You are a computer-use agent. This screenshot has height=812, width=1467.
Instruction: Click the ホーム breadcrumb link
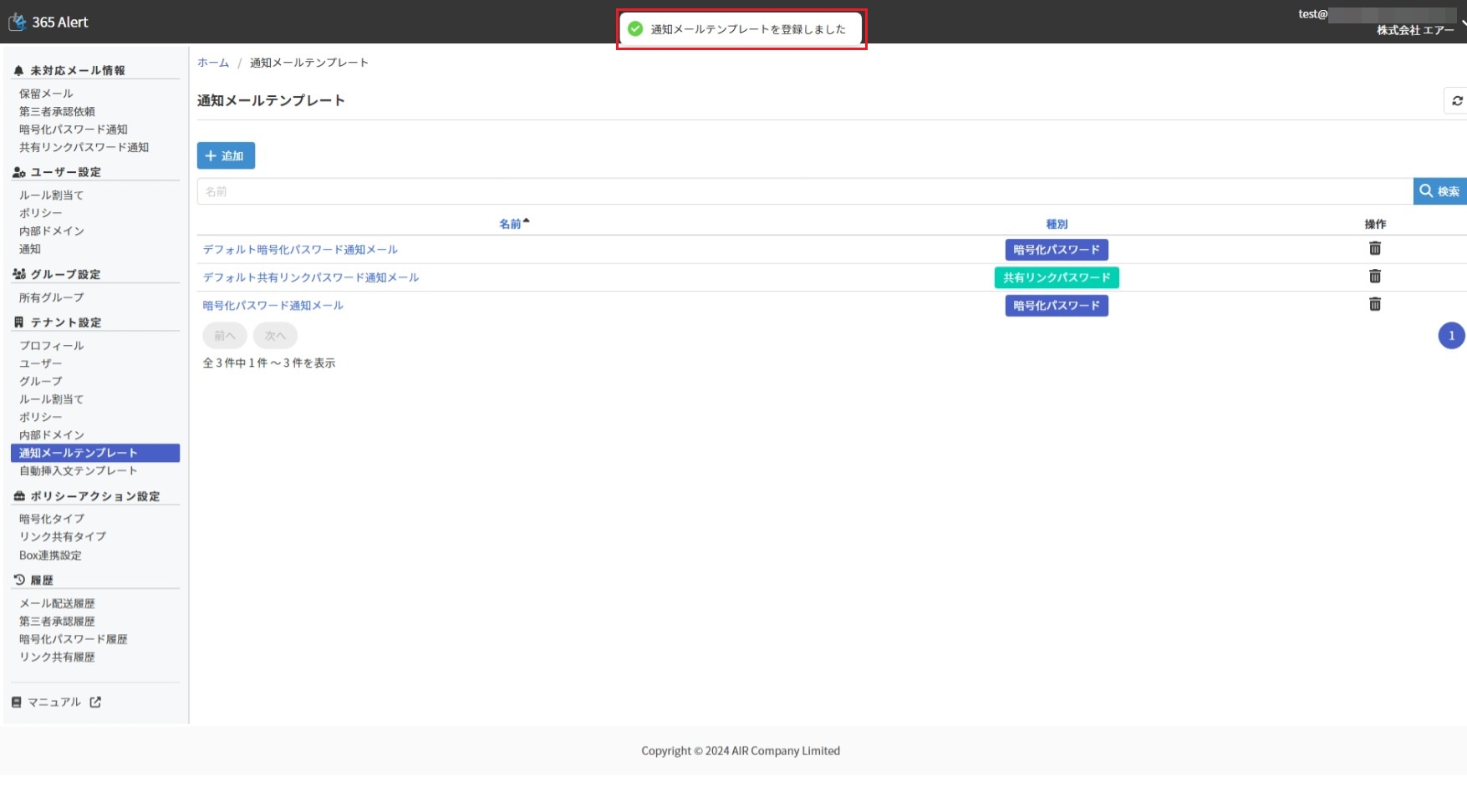(x=213, y=63)
